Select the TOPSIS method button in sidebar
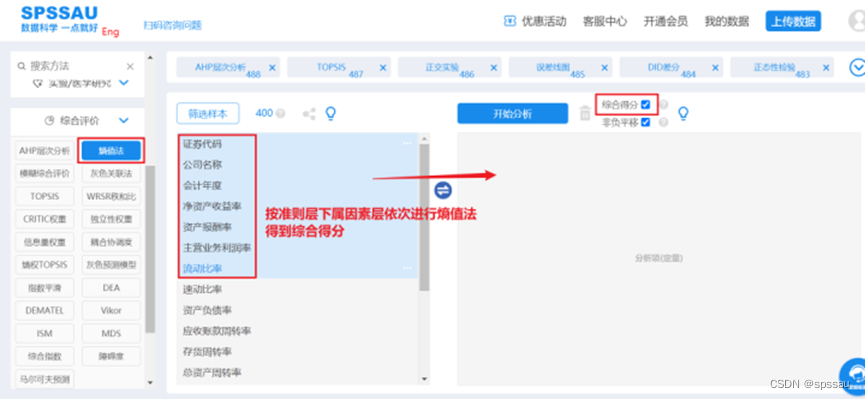Viewport: 865px width, 399px height. [45, 196]
